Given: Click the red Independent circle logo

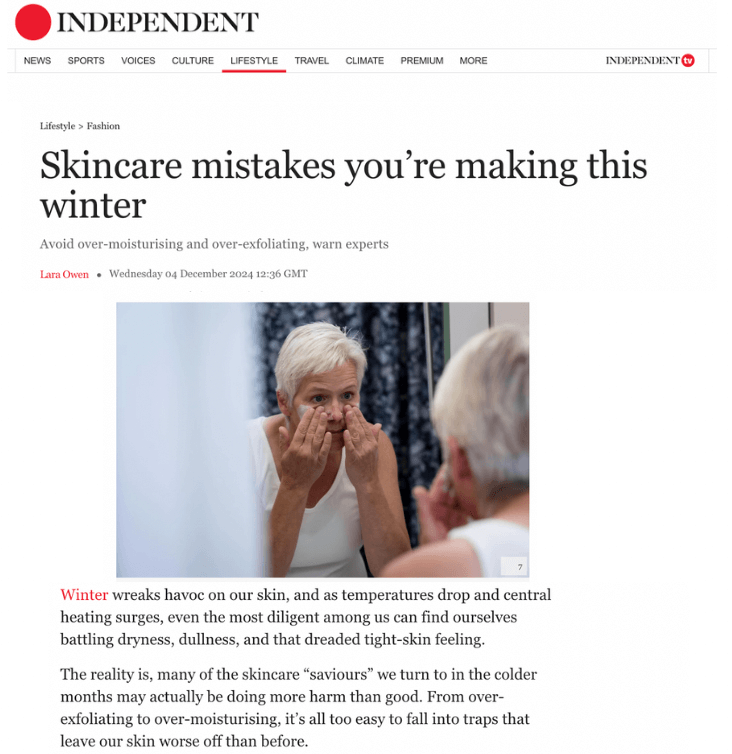Looking at the screenshot, I should pyautogui.click(x=33, y=22).
